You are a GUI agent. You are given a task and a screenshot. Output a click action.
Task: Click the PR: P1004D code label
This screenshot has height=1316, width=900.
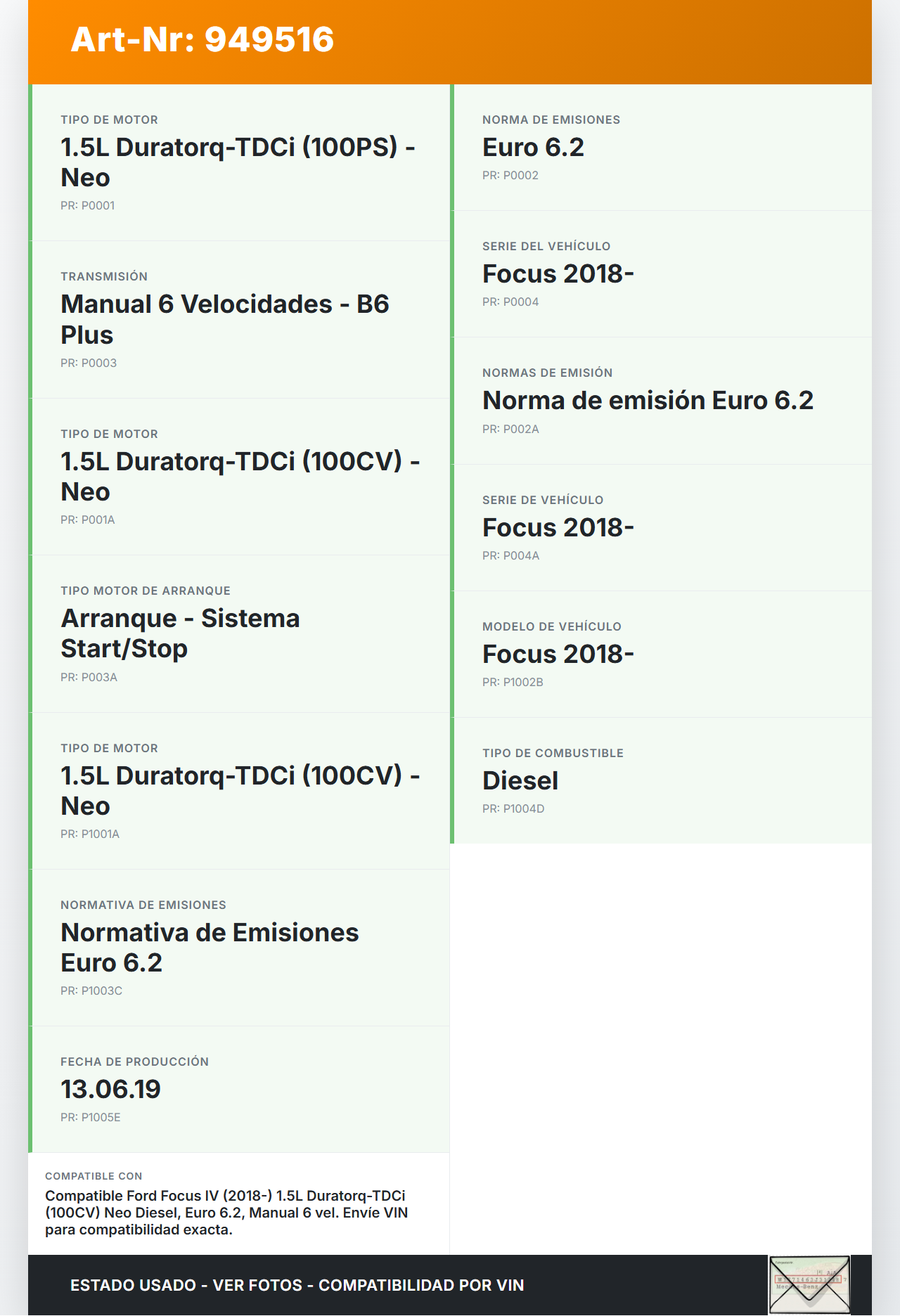[513, 809]
